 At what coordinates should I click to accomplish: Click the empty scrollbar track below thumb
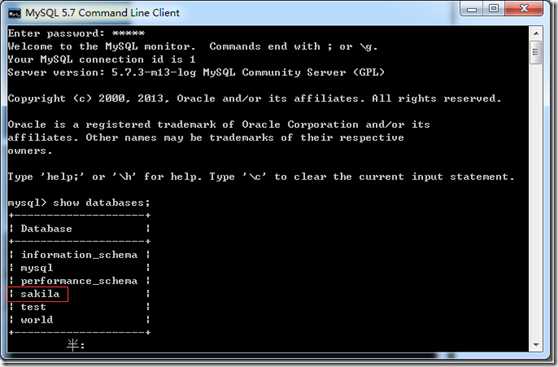(x=536, y=199)
